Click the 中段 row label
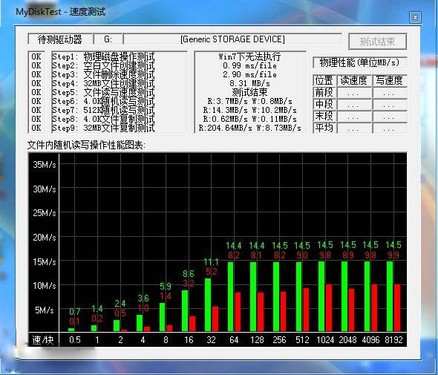Image resolution: width=438 pixels, height=375 pixels. pos(324,104)
